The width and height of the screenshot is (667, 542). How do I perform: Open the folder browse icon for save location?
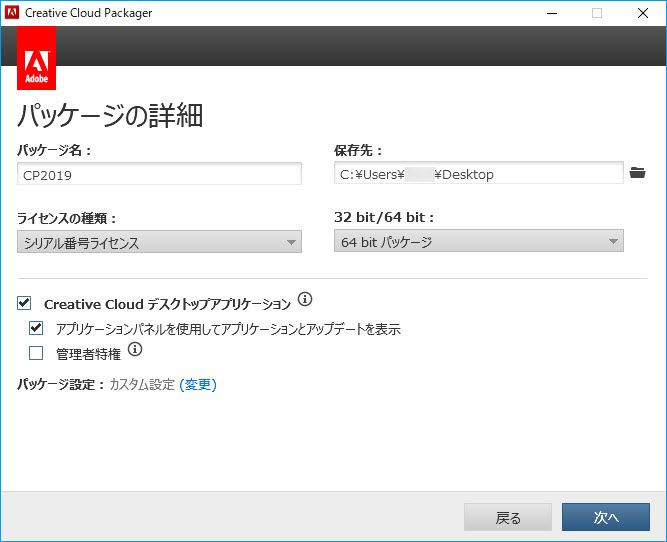(x=637, y=173)
